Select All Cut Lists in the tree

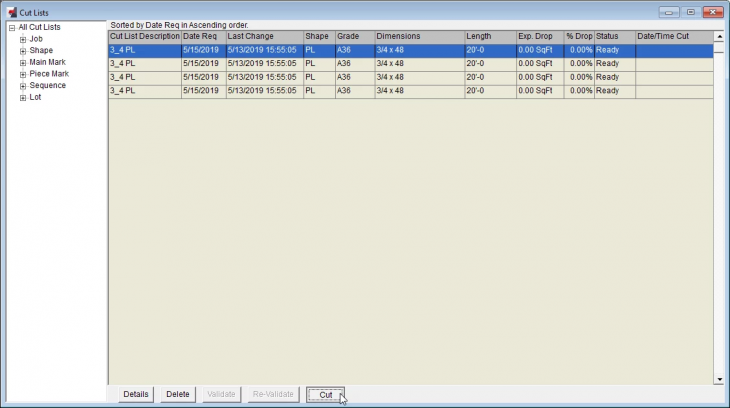[x=39, y=27]
